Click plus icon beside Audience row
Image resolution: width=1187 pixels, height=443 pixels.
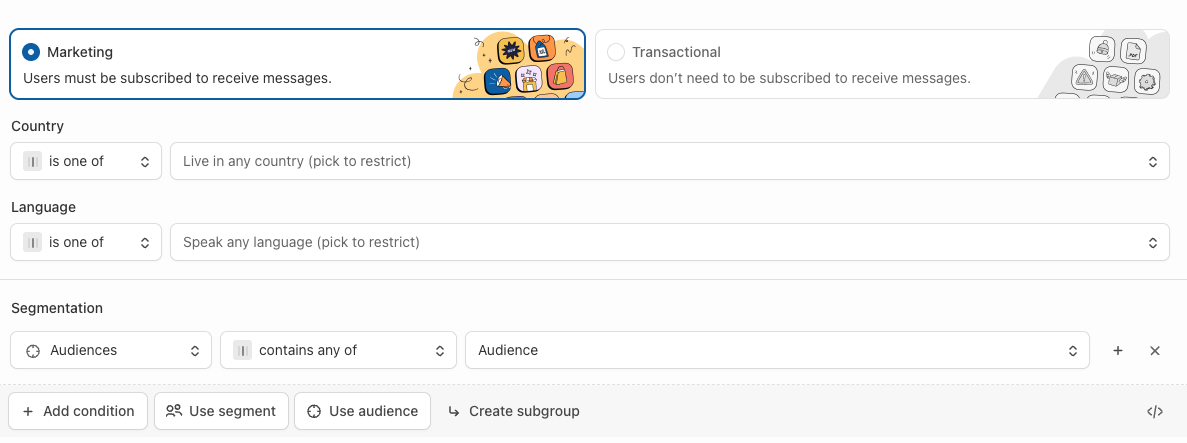tap(1118, 351)
